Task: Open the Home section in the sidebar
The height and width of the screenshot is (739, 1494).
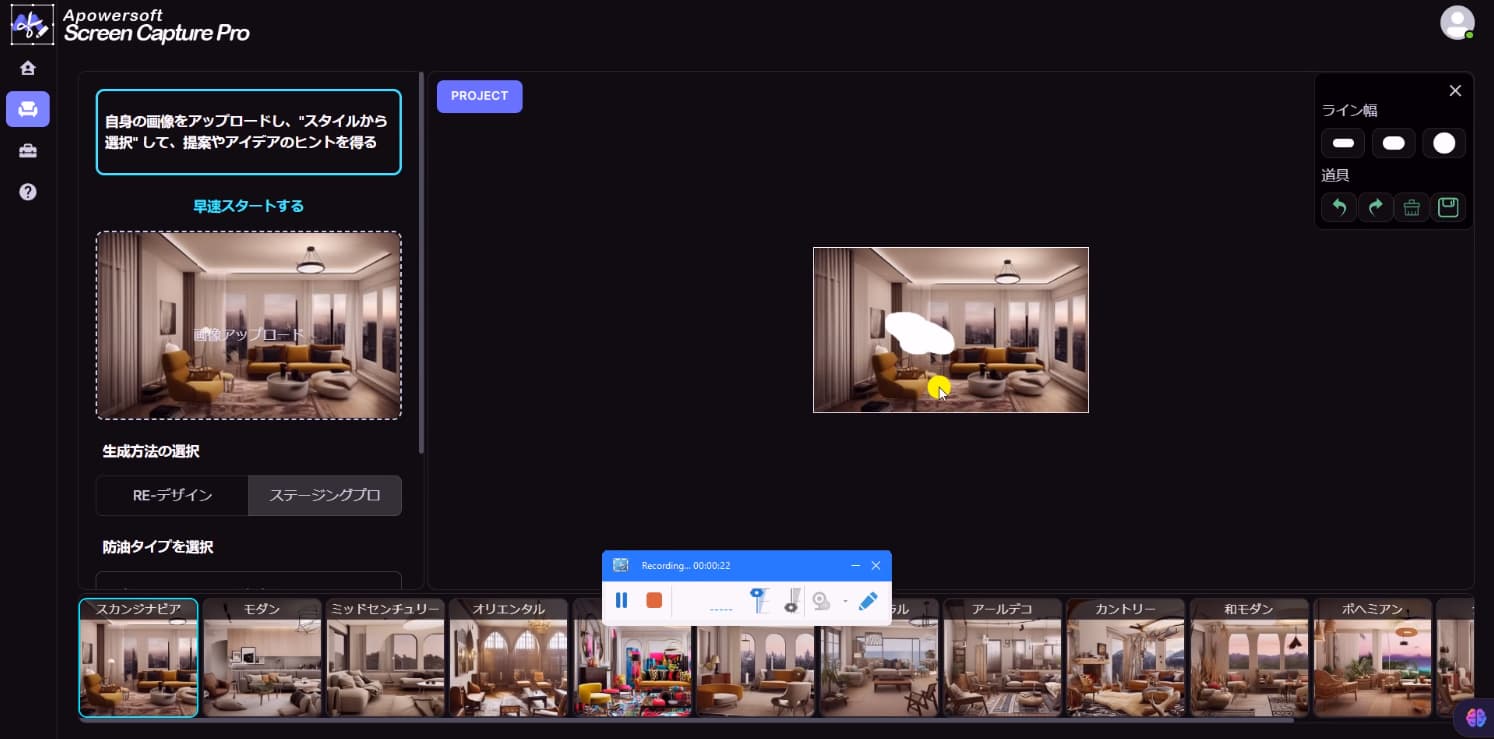Action: (x=27, y=67)
